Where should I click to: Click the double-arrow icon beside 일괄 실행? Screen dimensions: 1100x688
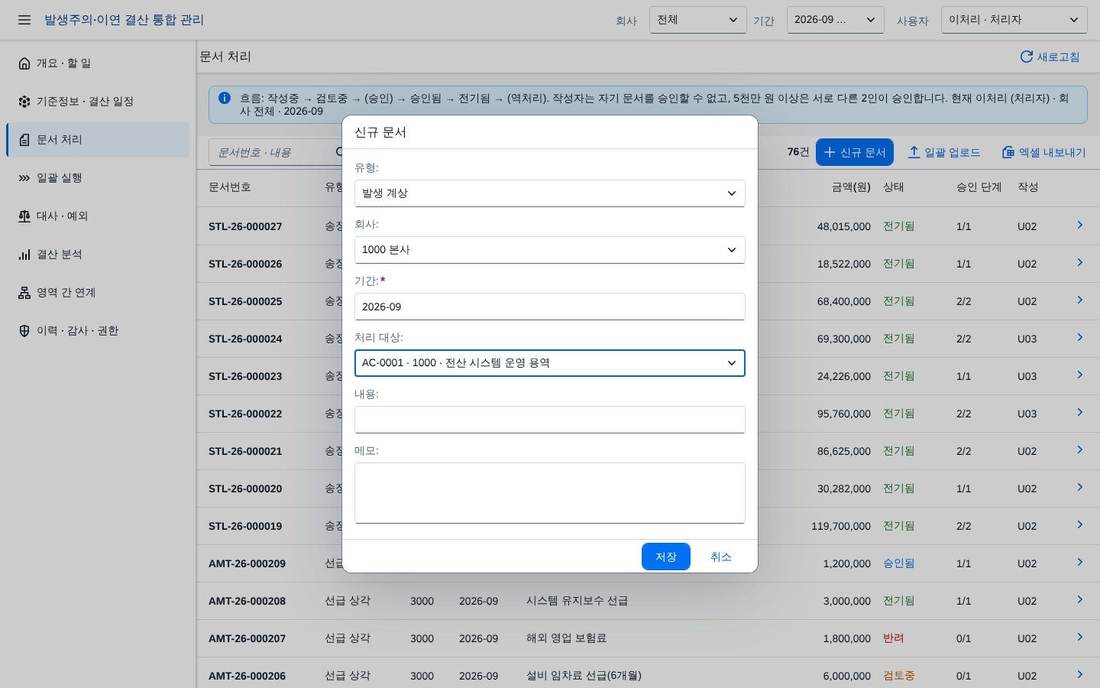point(25,177)
